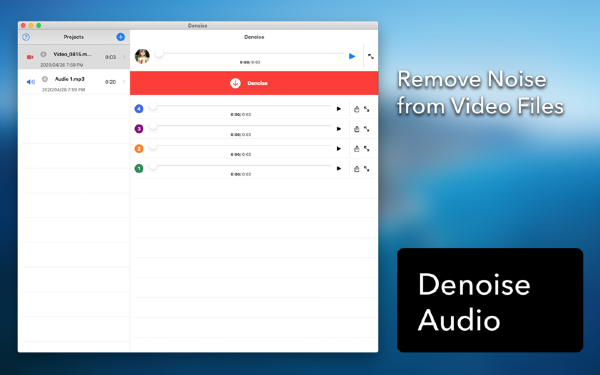Open the chevron for Audio 1.mp3 project
The height and width of the screenshot is (375, 600).
pyautogui.click(x=124, y=82)
